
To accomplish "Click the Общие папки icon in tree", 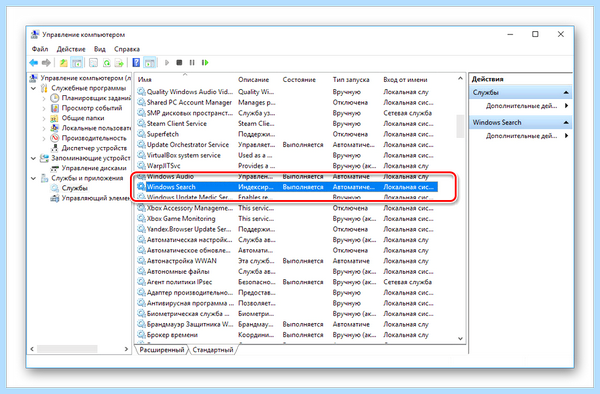I will tap(55, 118).
